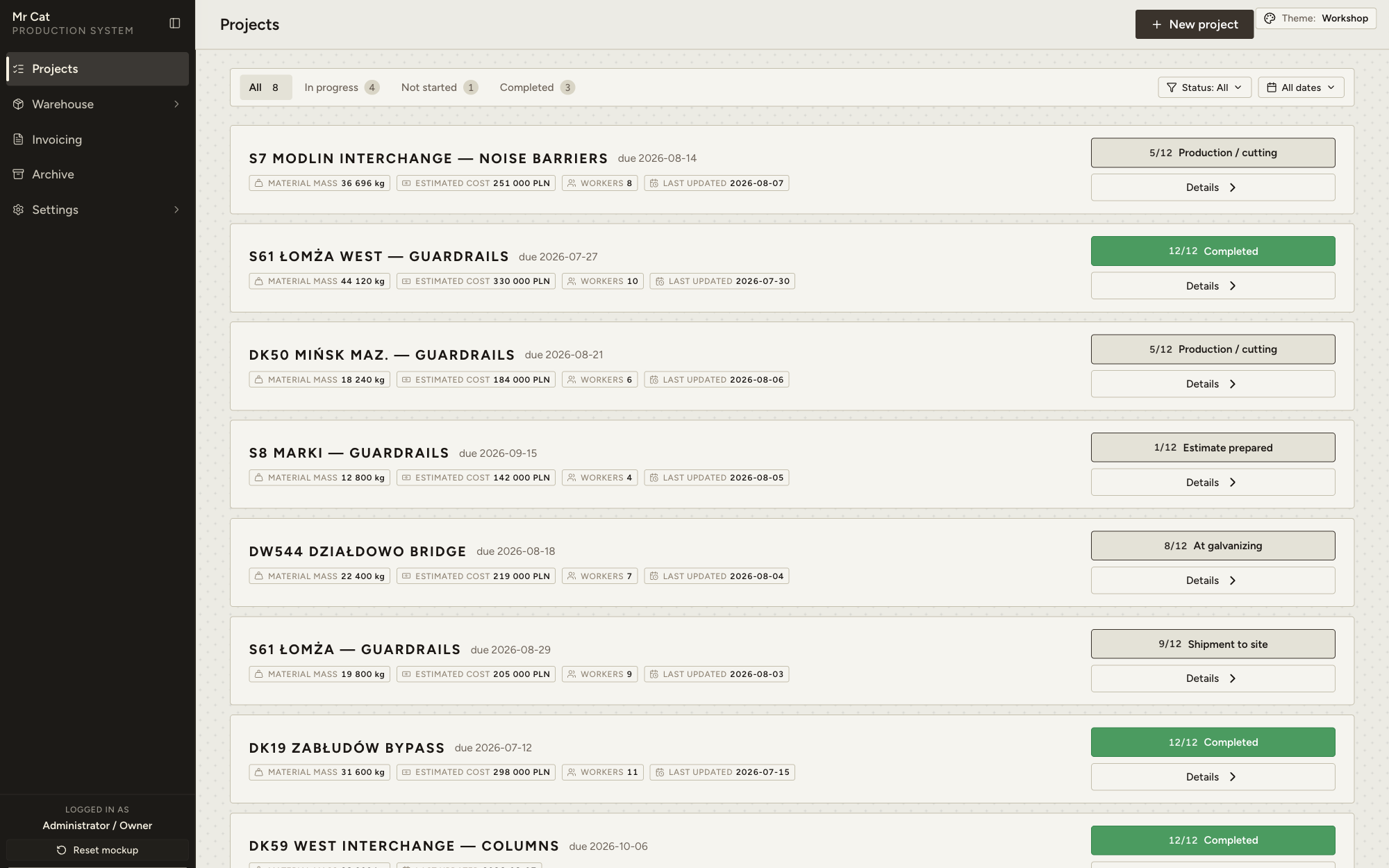
Task: Click the Settings gear icon
Action: pyautogui.click(x=19, y=210)
